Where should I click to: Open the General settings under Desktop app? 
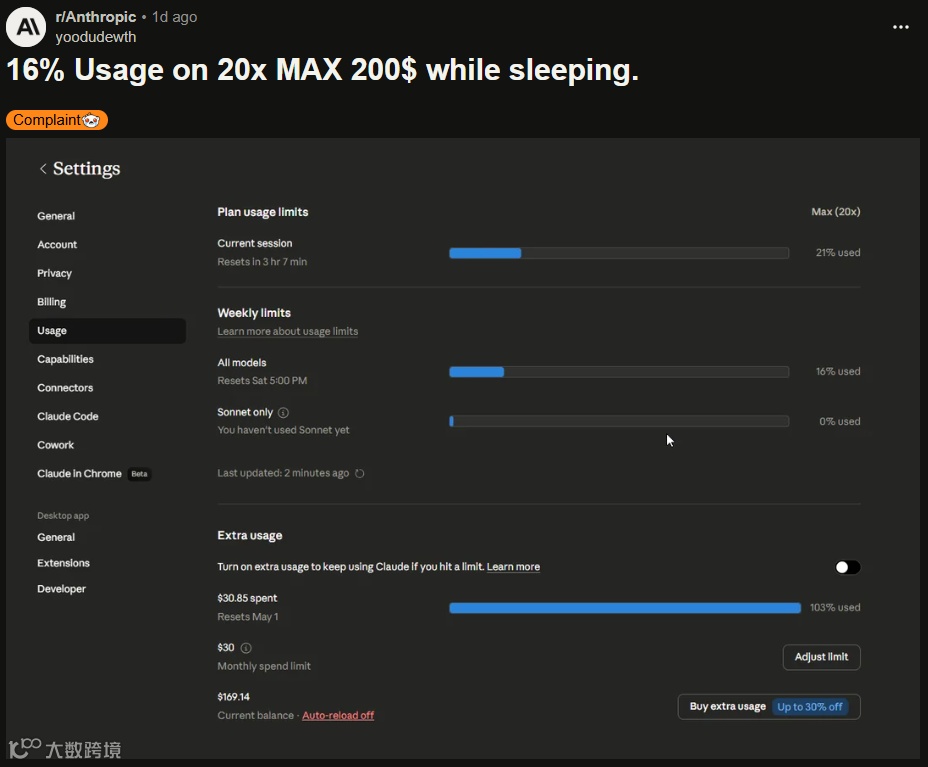(x=56, y=537)
